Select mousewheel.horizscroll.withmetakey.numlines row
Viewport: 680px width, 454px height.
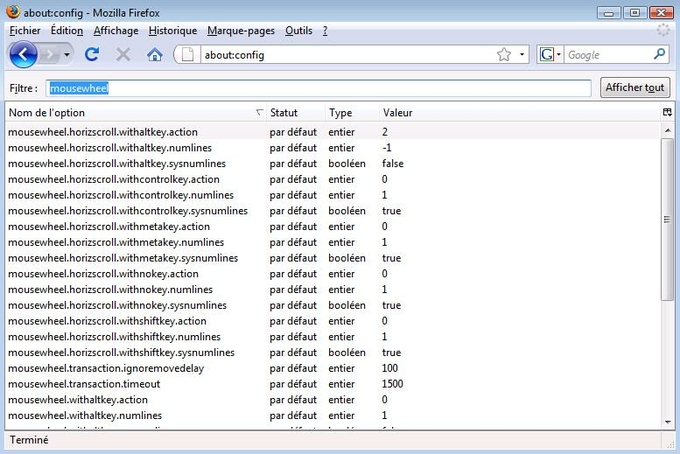(333, 242)
